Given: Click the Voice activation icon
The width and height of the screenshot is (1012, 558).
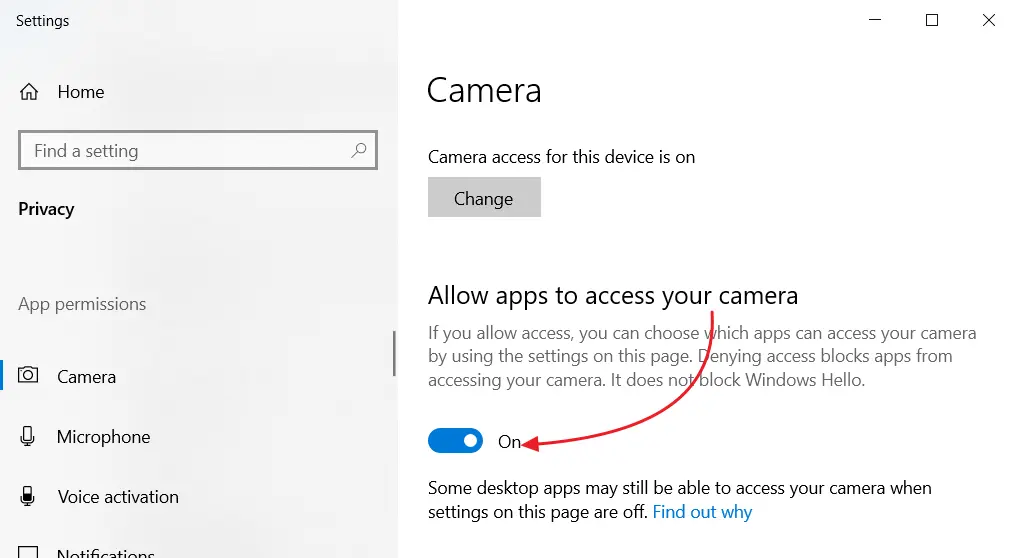Looking at the screenshot, I should [x=29, y=497].
